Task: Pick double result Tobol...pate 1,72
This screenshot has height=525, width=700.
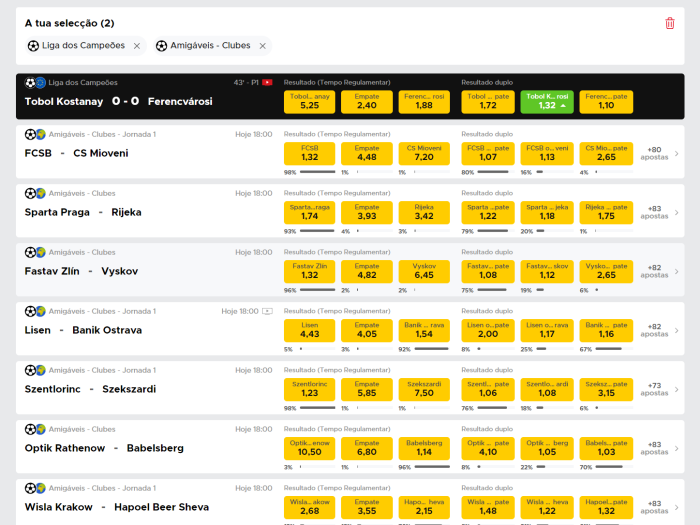Action: pyautogui.click(x=488, y=102)
